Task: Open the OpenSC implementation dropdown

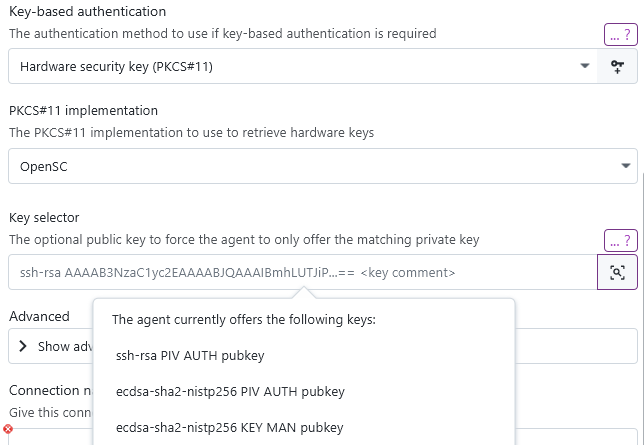Action: tap(323, 166)
